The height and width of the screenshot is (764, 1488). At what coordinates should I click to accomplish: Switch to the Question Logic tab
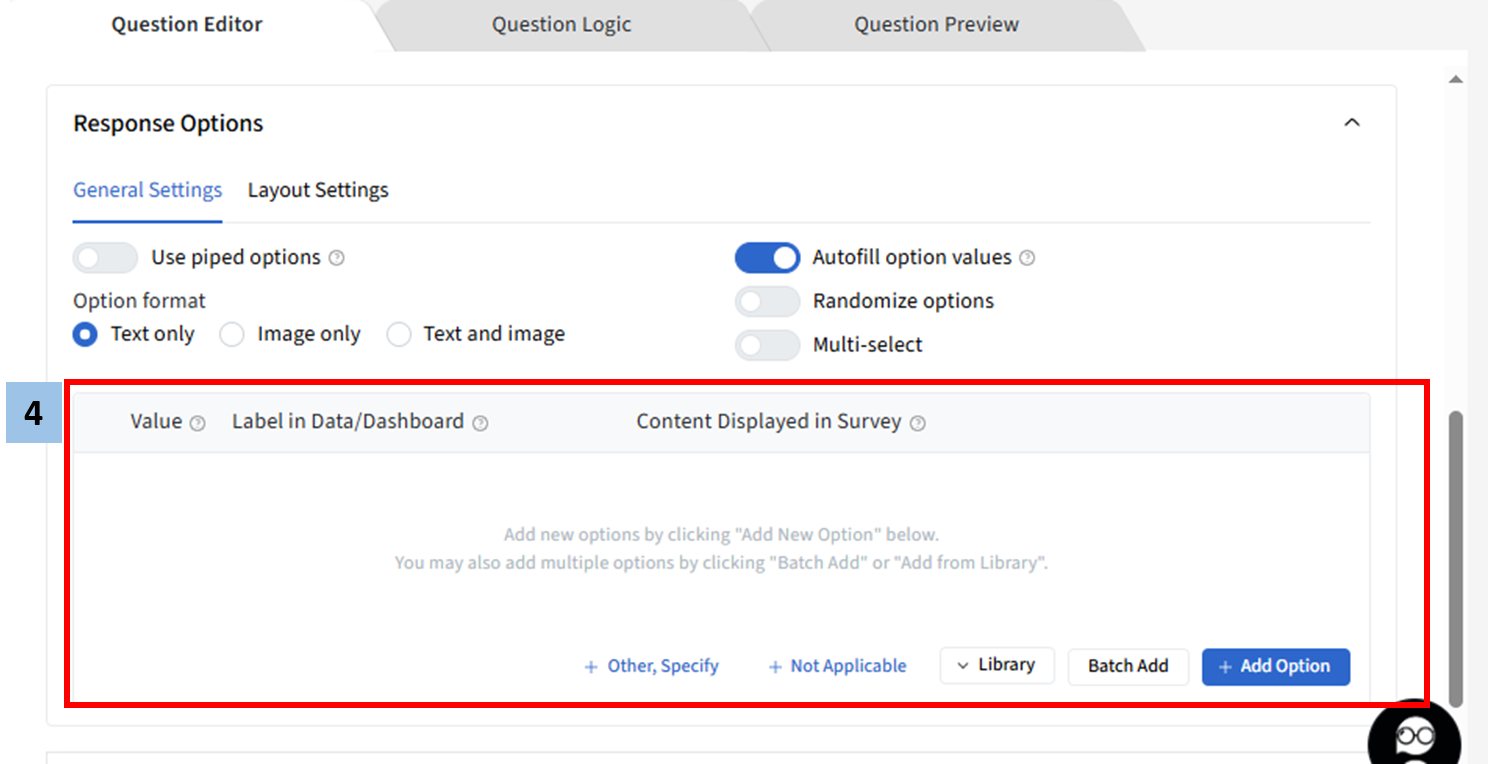coord(561,25)
